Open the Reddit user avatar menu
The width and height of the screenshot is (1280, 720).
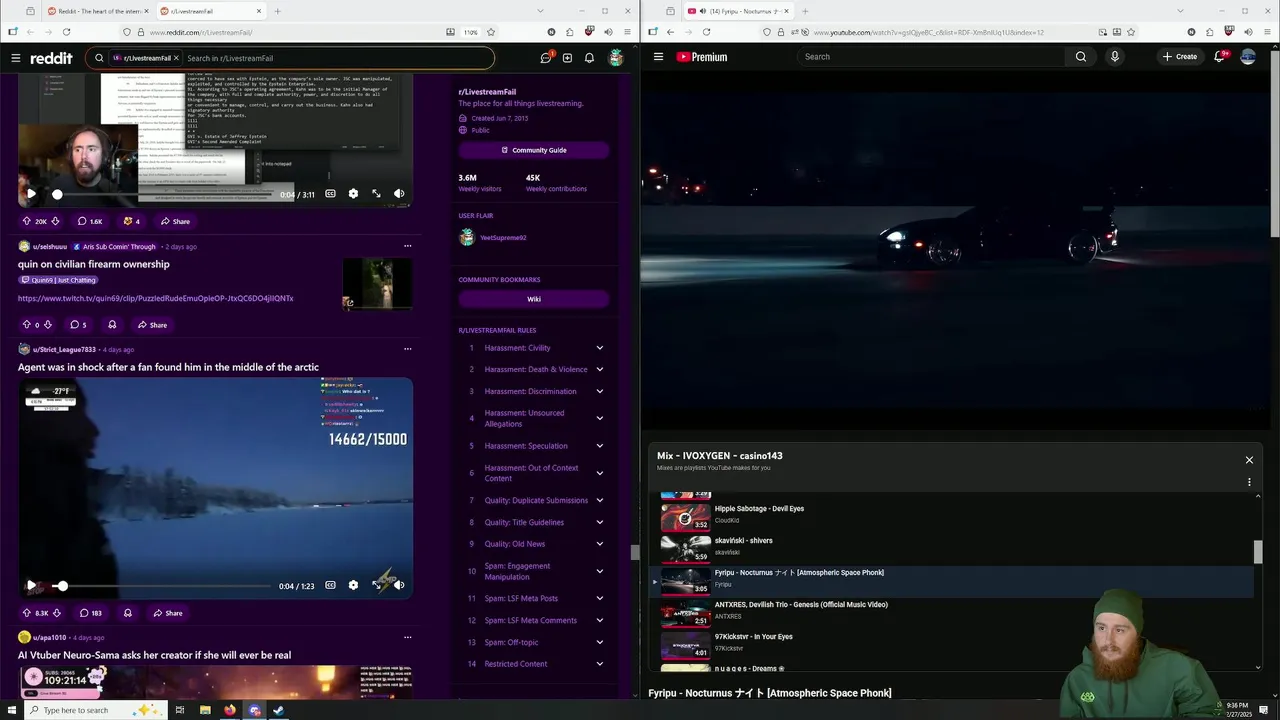(x=615, y=58)
